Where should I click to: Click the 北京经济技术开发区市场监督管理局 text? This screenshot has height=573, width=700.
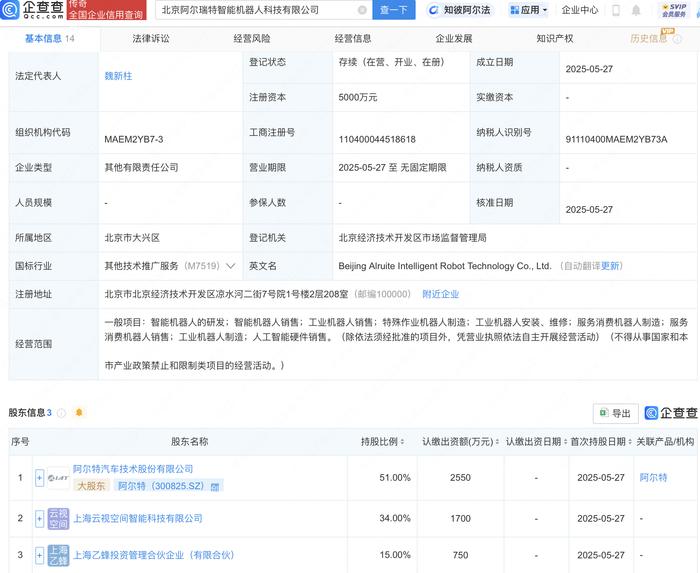pyautogui.click(x=412, y=238)
